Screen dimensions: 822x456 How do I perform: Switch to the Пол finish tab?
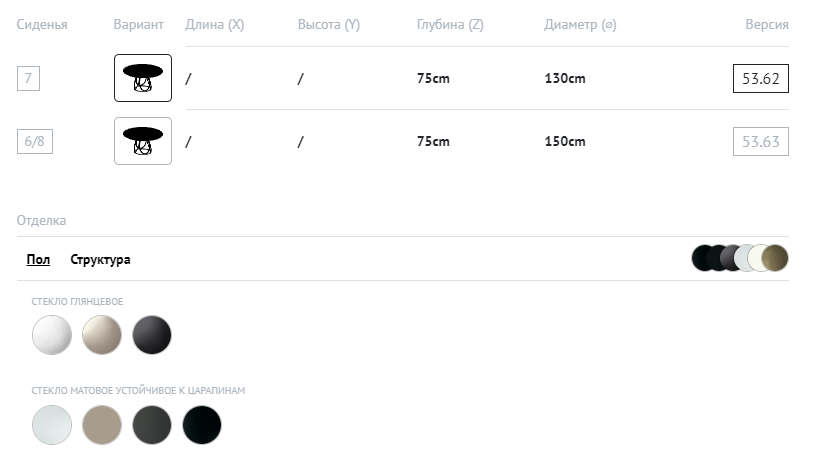(x=38, y=260)
